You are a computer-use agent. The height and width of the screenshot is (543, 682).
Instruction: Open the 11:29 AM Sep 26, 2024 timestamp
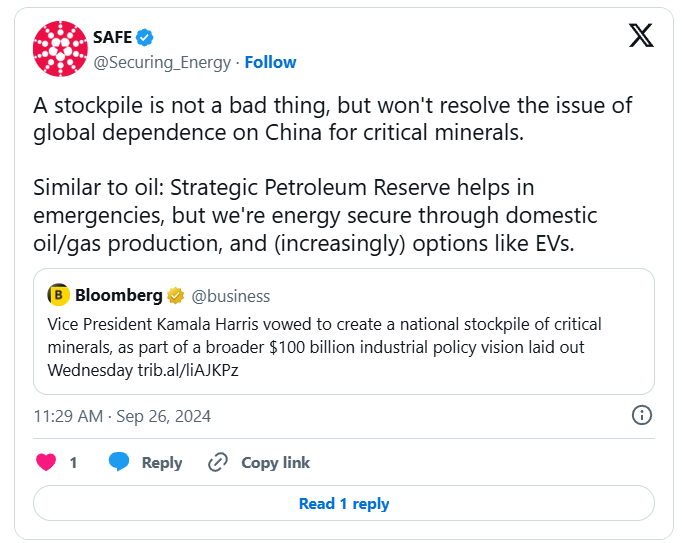click(122, 416)
